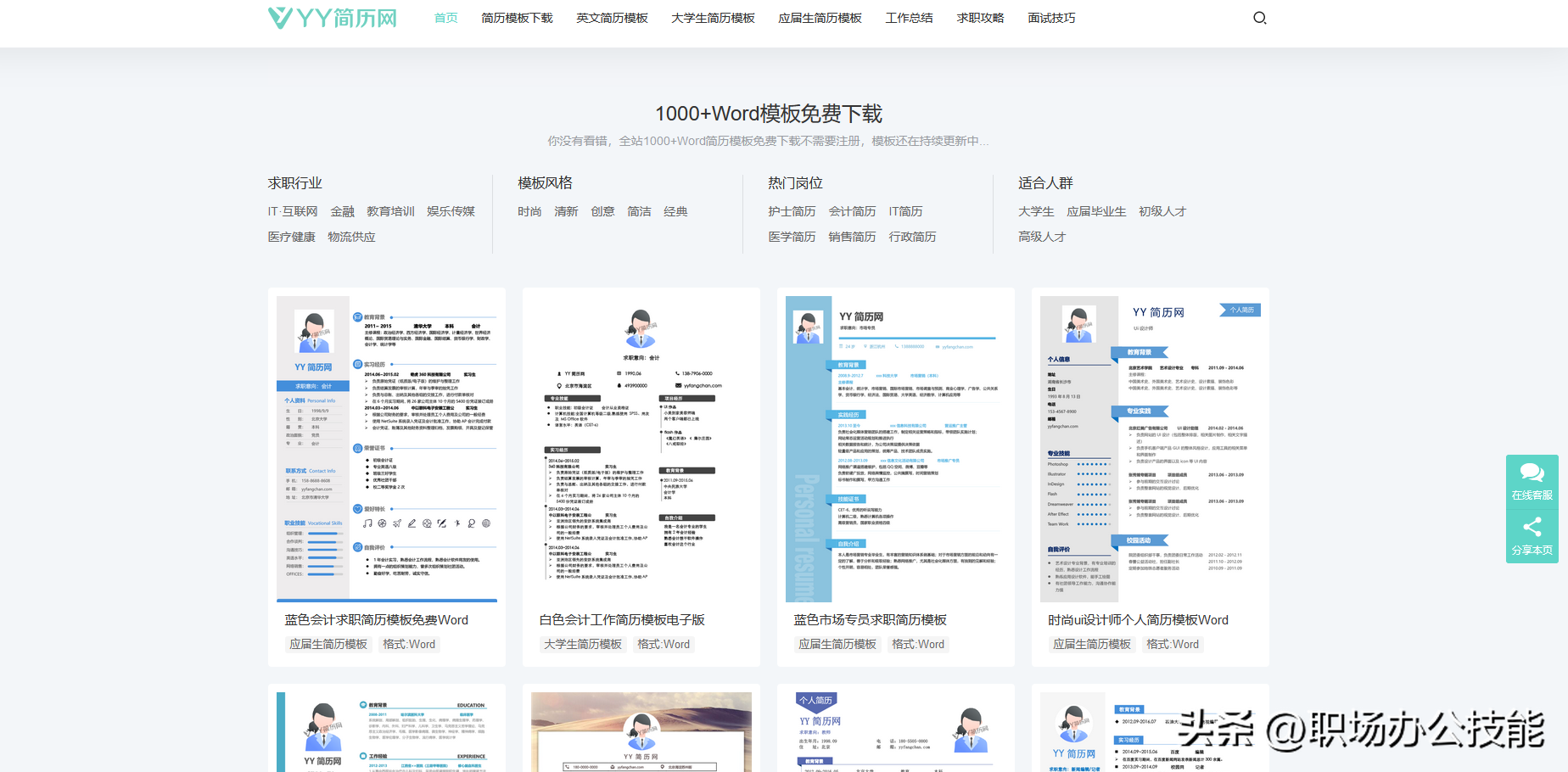
Task: Visit the 求职攻略 section
Action: click(x=980, y=18)
